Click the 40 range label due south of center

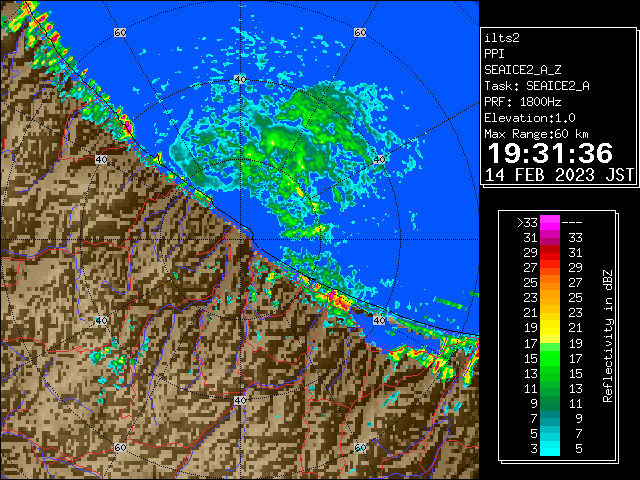(240, 400)
